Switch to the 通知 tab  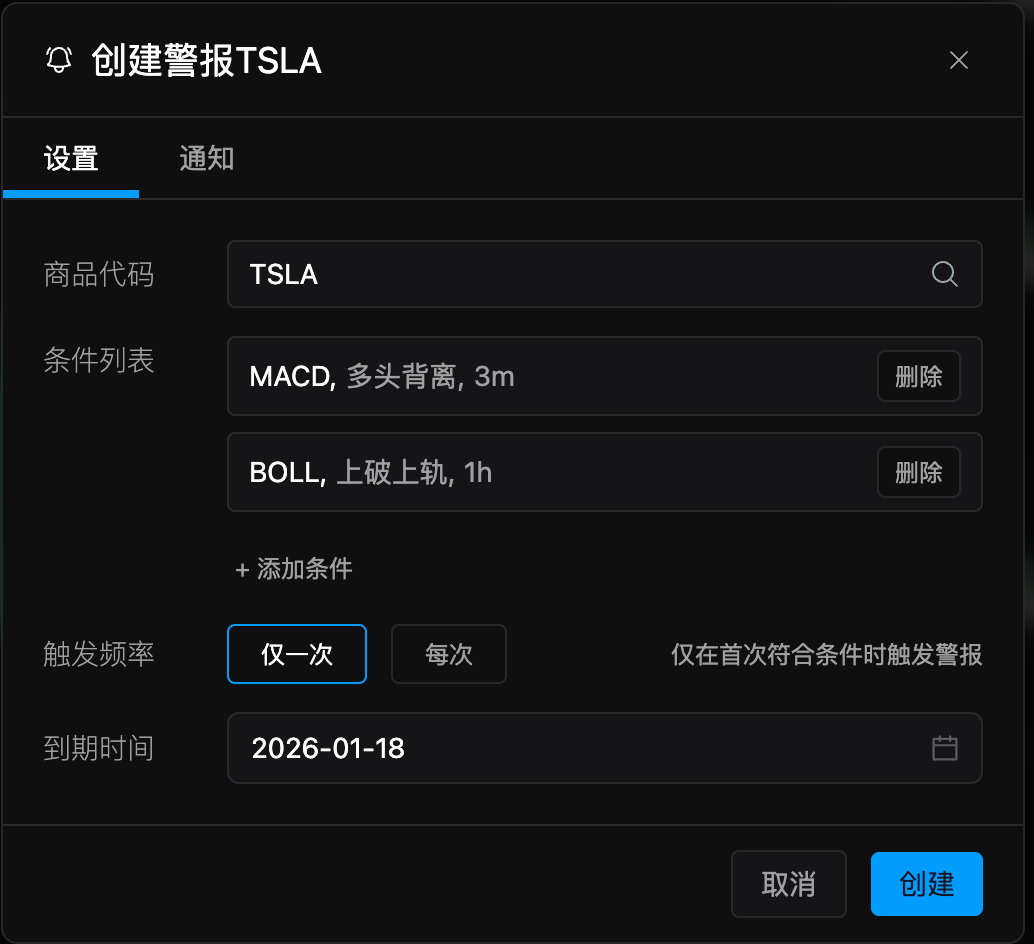pos(205,158)
